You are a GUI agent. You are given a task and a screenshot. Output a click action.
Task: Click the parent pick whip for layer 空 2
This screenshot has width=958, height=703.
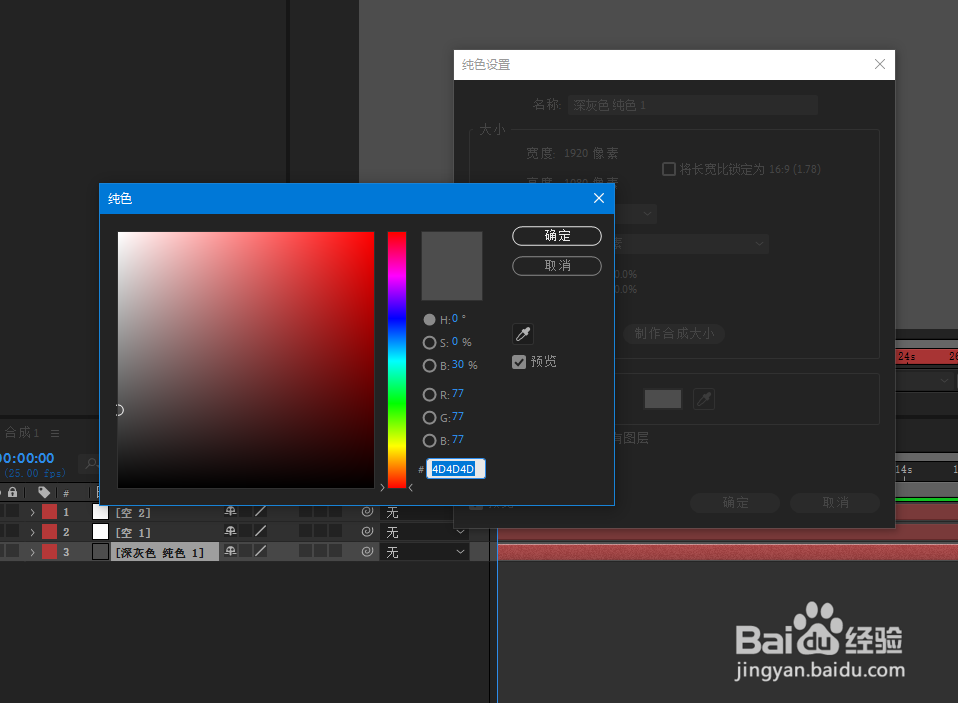click(x=367, y=512)
